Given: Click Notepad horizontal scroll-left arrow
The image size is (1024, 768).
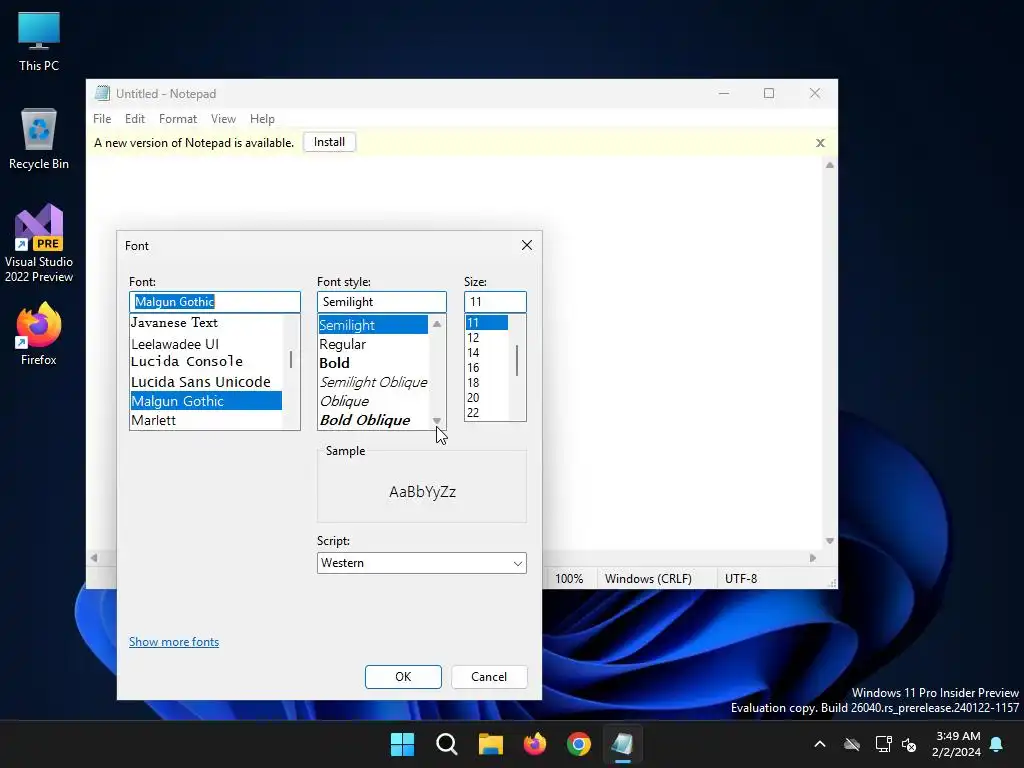Looking at the screenshot, I should pyautogui.click(x=94, y=558).
